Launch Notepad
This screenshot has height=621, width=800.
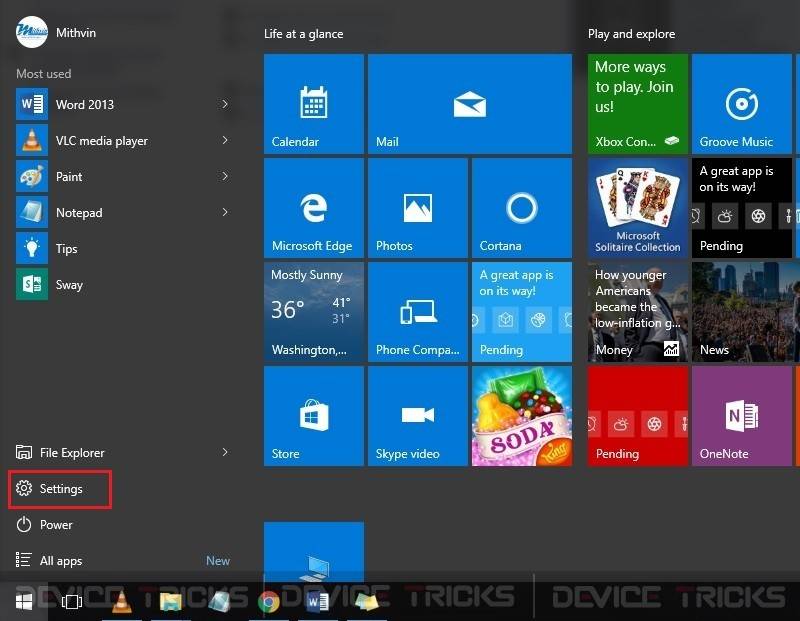pos(79,212)
